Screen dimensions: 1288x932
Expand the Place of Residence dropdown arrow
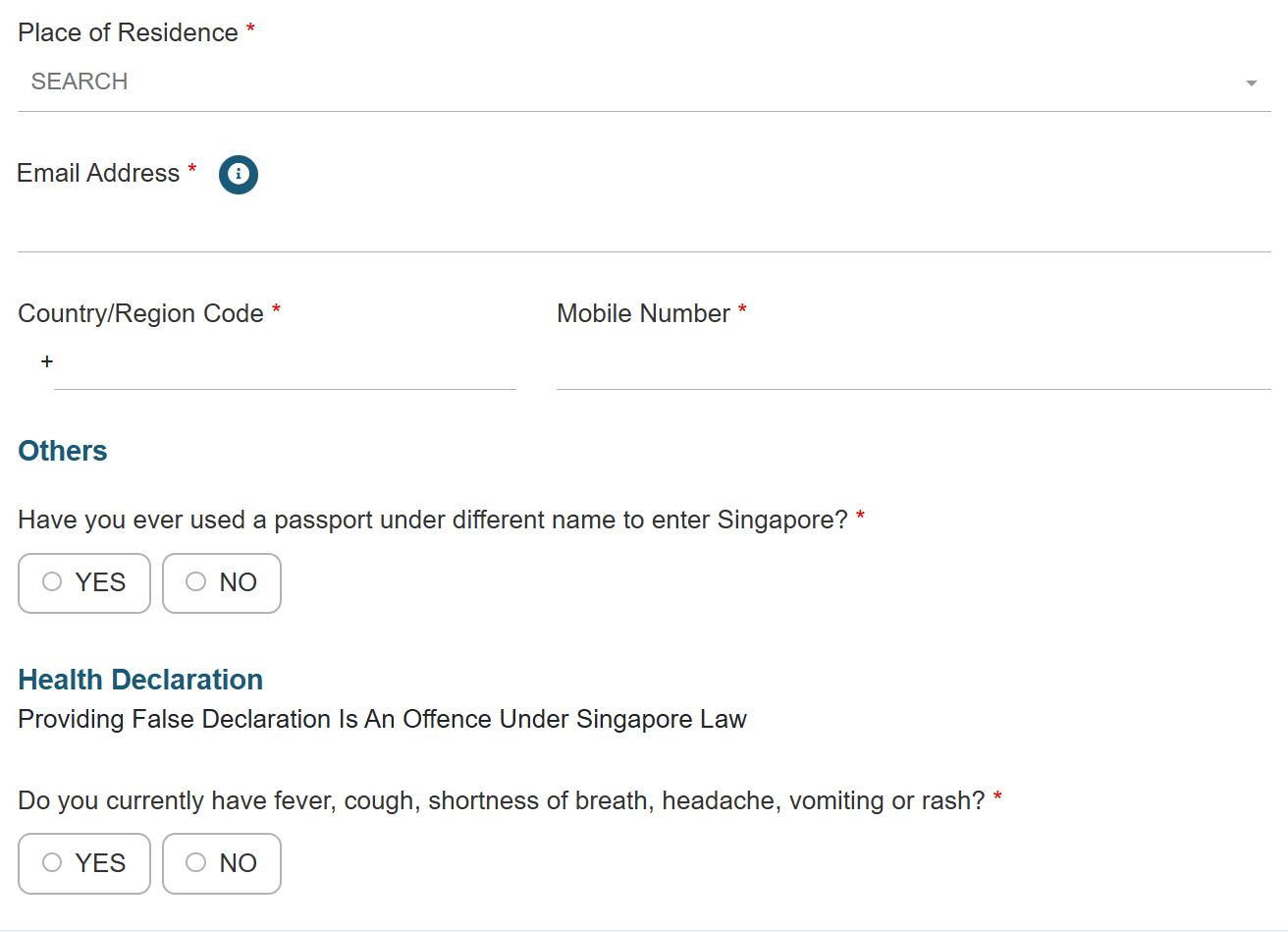tap(1251, 83)
